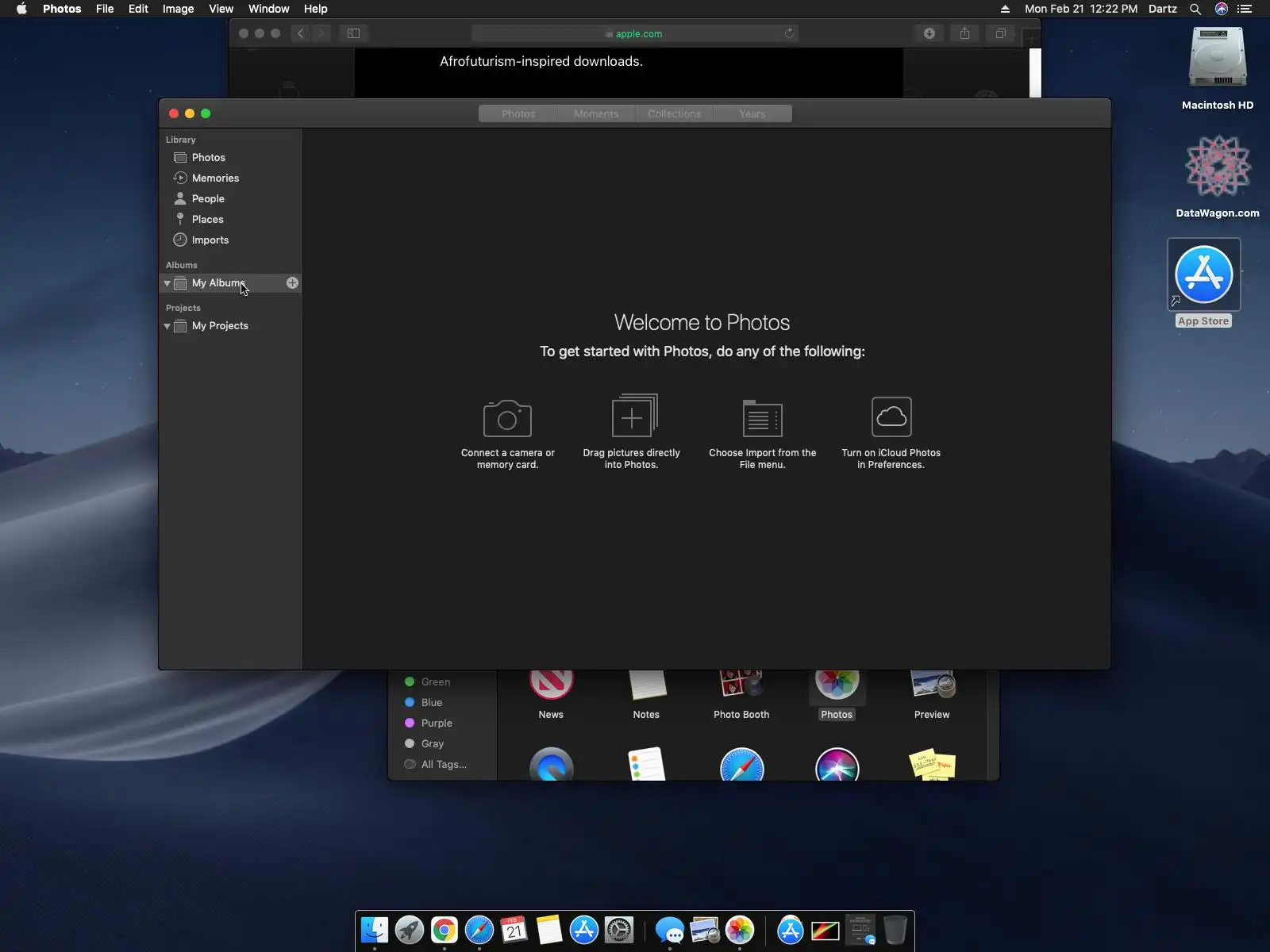Click the Dartz user name in menu bar
Viewport: 1270px width, 952px height.
(x=1162, y=9)
